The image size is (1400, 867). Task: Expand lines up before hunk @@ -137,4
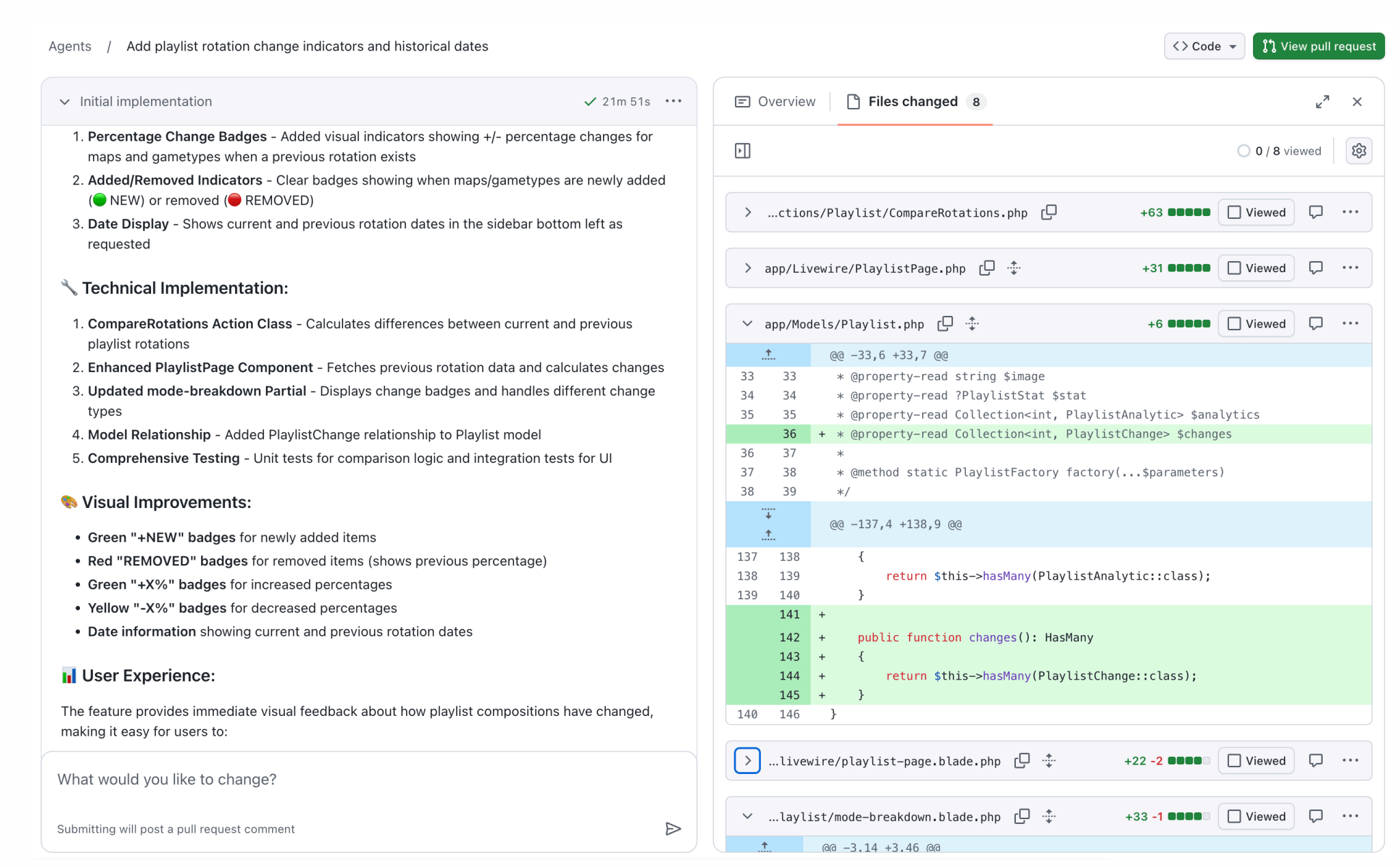[x=768, y=535]
